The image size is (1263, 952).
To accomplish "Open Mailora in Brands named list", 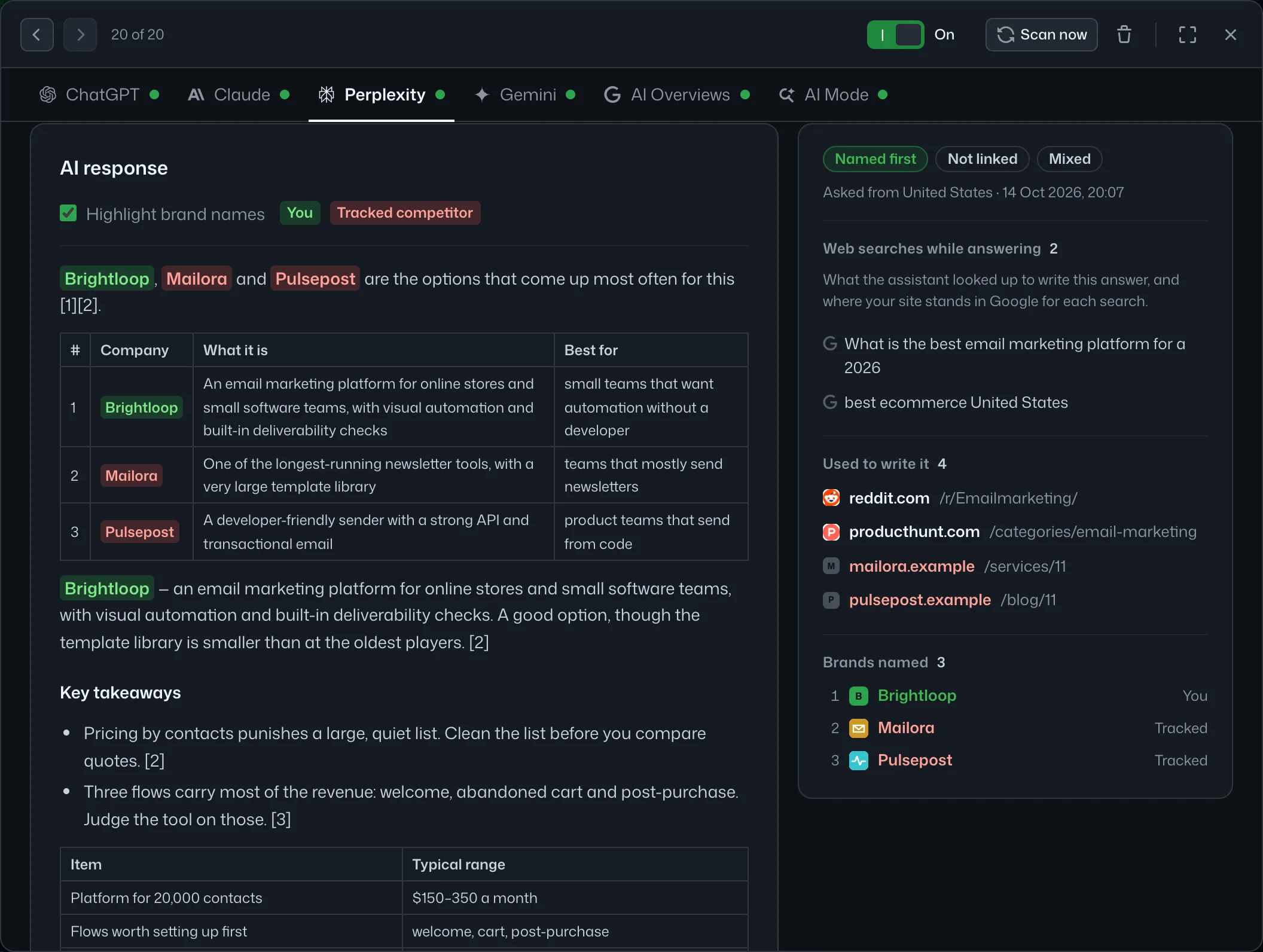I will (906, 728).
